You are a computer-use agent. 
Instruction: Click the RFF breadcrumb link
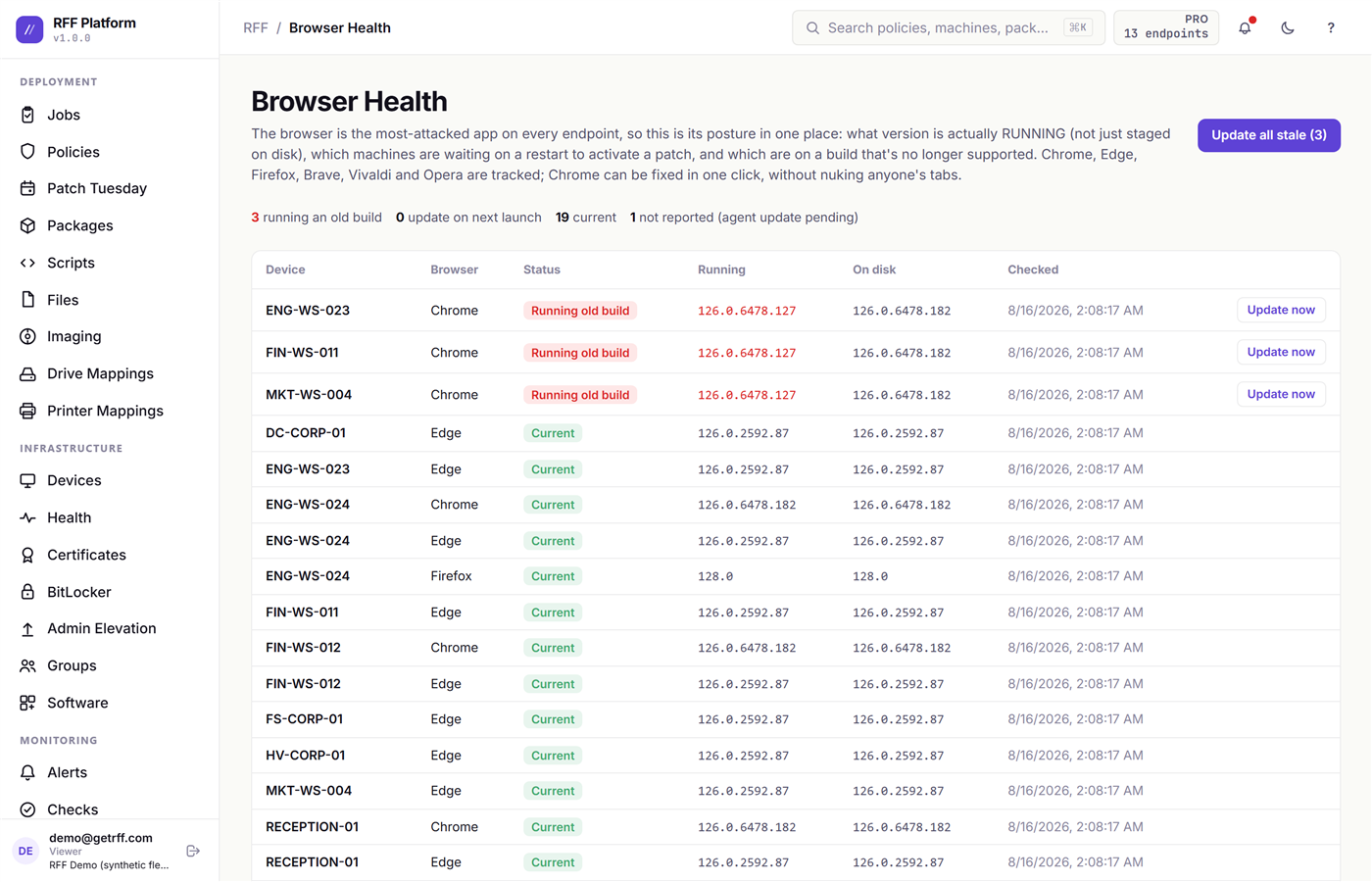point(256,27)
